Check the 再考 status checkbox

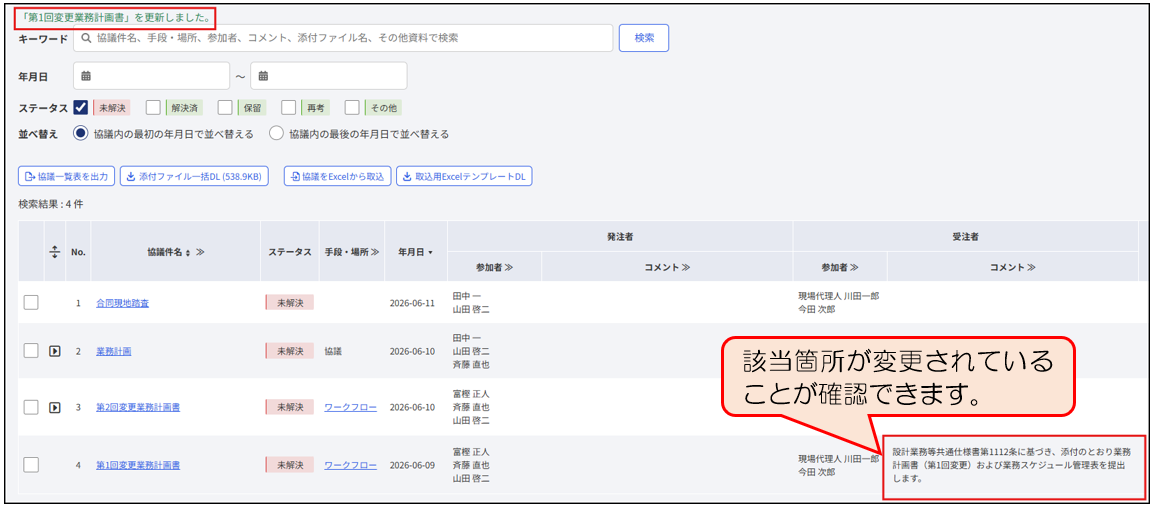click(288, 107)
